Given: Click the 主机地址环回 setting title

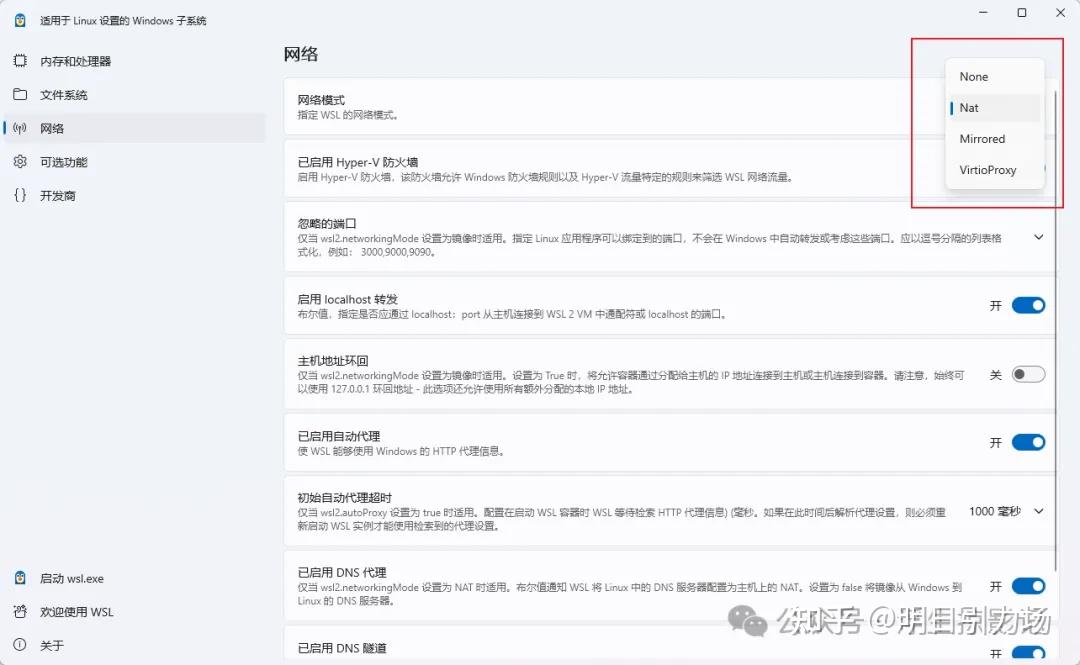Looking at the screenshot, I should (333, 360).
